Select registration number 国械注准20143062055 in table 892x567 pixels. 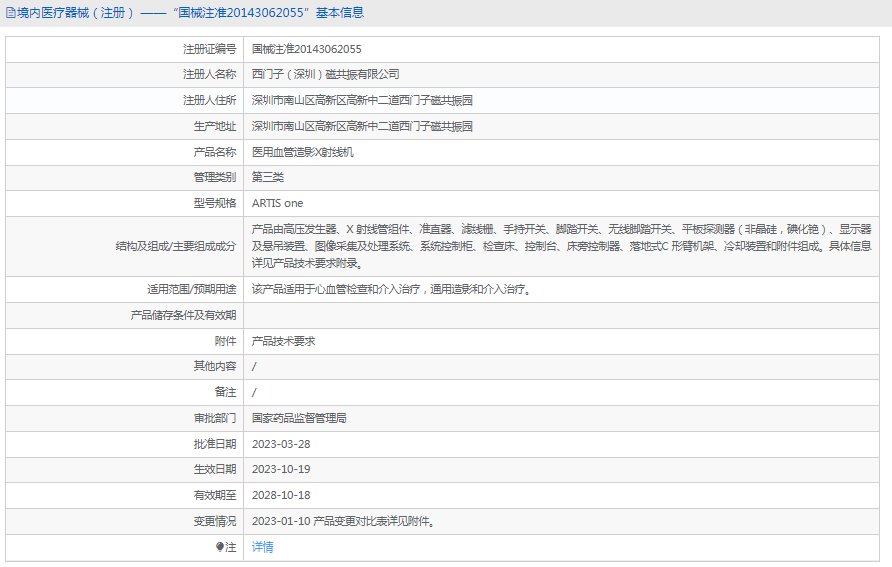(307, 49)
